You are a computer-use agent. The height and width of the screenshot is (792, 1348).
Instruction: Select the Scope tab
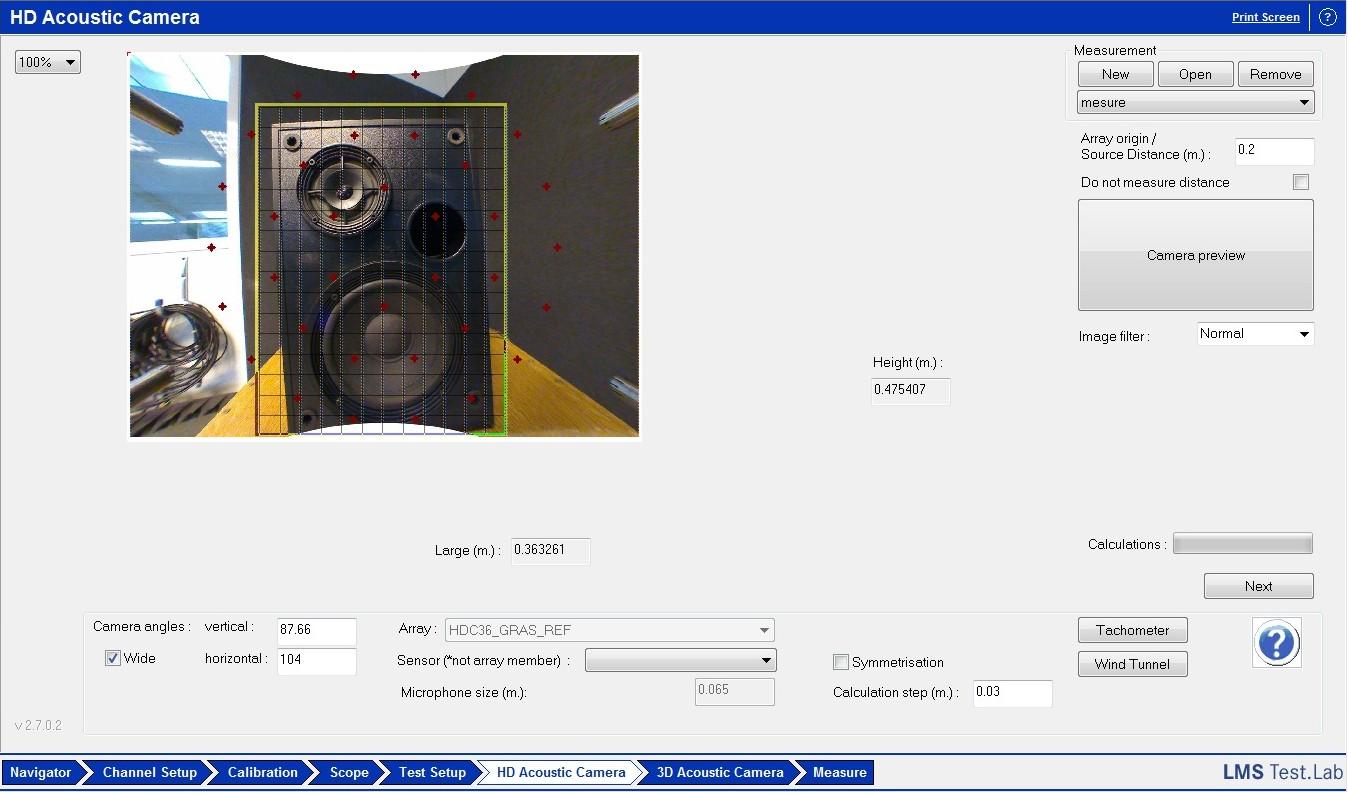click(x=349, y=772)
